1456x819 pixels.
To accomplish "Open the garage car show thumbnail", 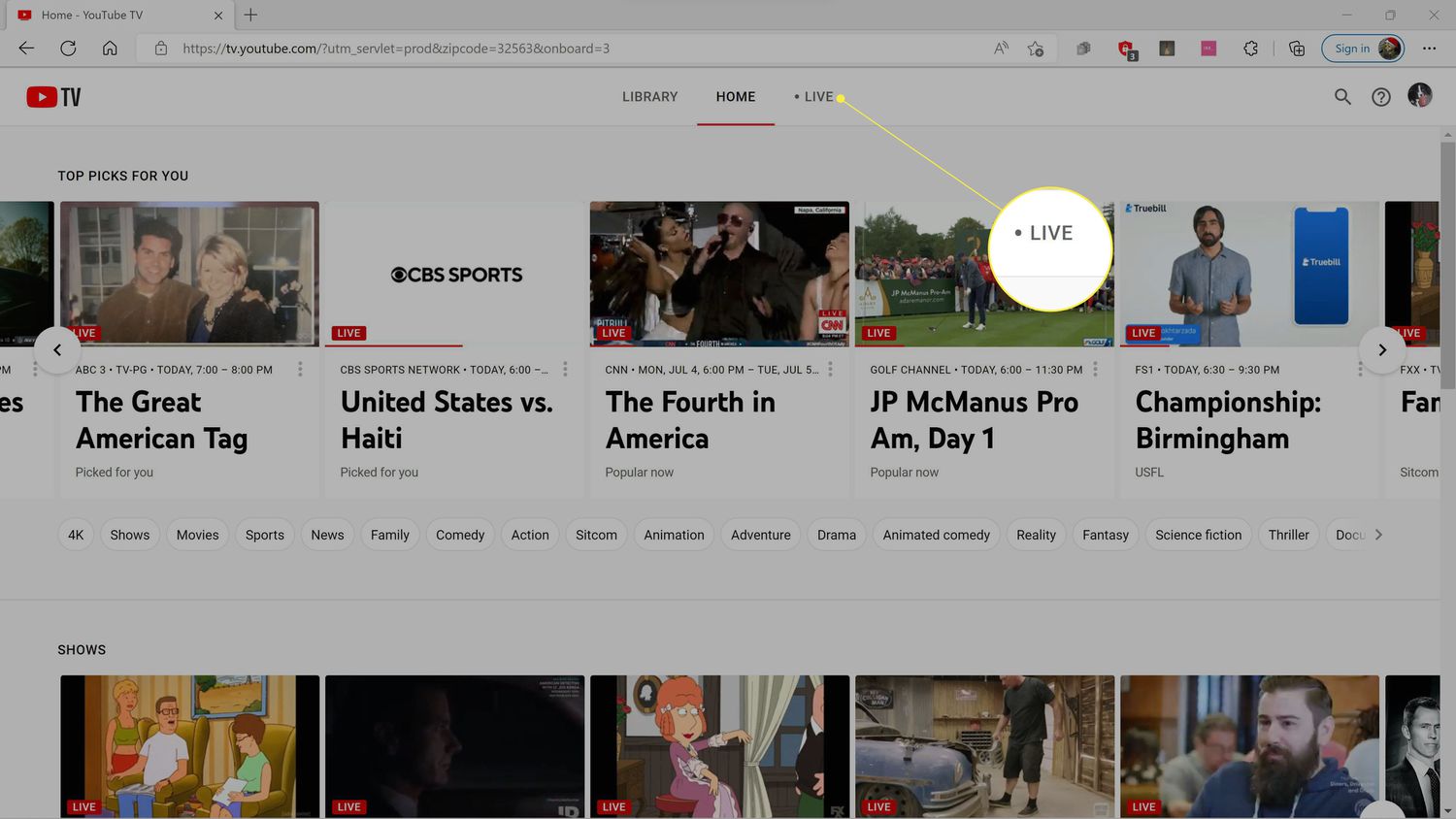I will (x=984, y=746).
